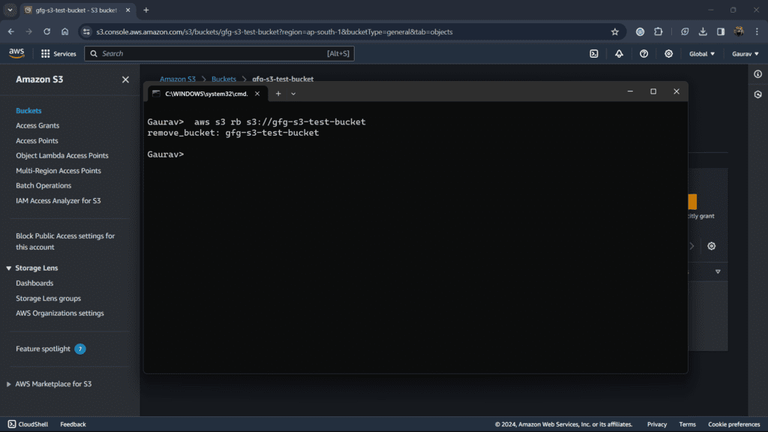Open Block Public Access settings for this account
This screenshot has width=768, height=432.
coord(65,241)
